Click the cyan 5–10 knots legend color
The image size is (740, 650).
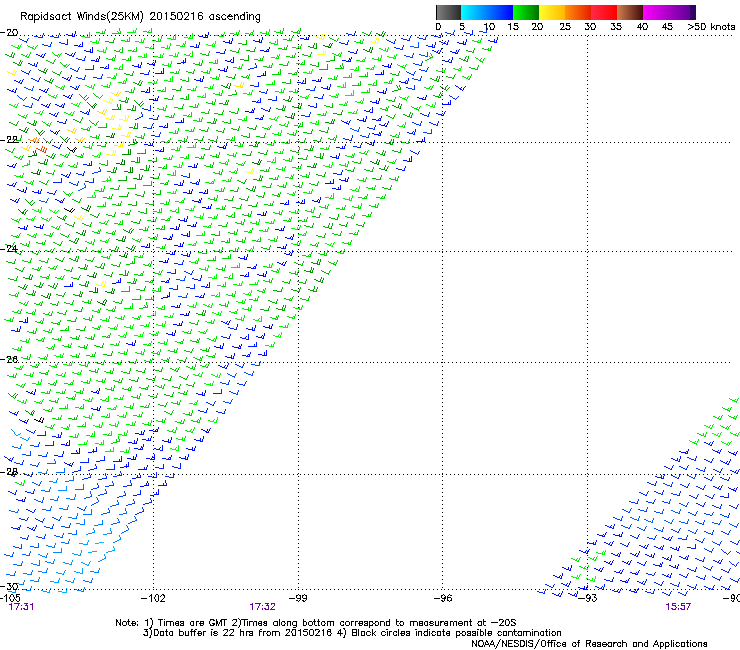tap(474, 12)
